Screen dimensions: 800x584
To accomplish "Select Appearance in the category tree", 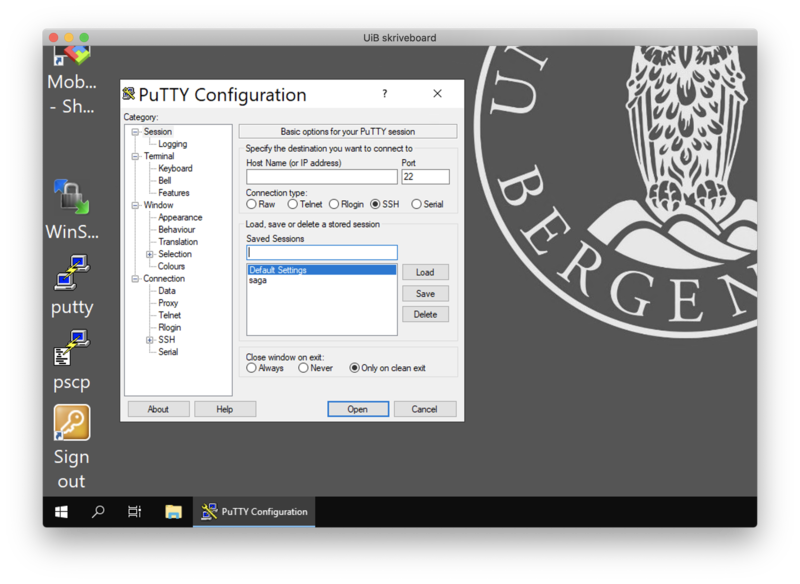I will 180,217.
